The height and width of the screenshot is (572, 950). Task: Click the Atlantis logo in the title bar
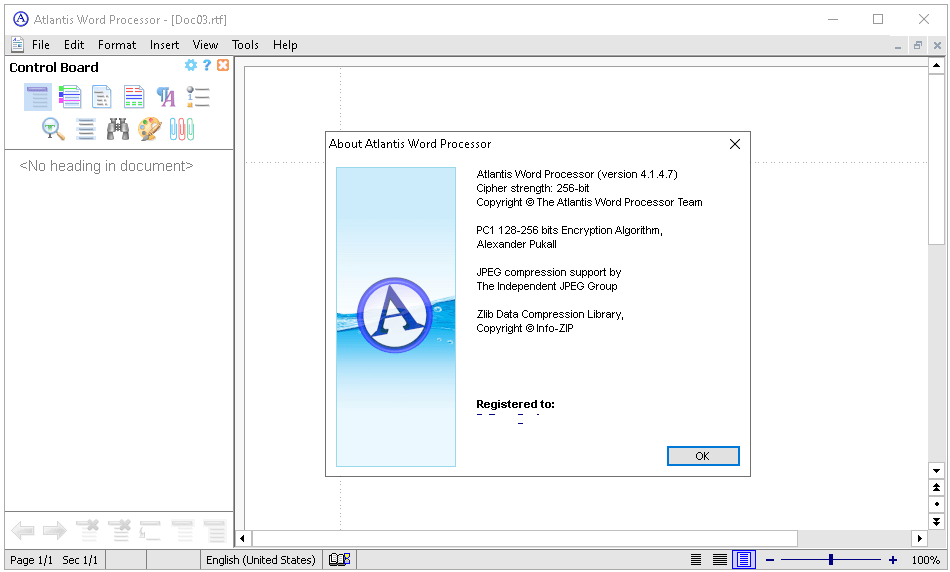click(x=21, y=19)
